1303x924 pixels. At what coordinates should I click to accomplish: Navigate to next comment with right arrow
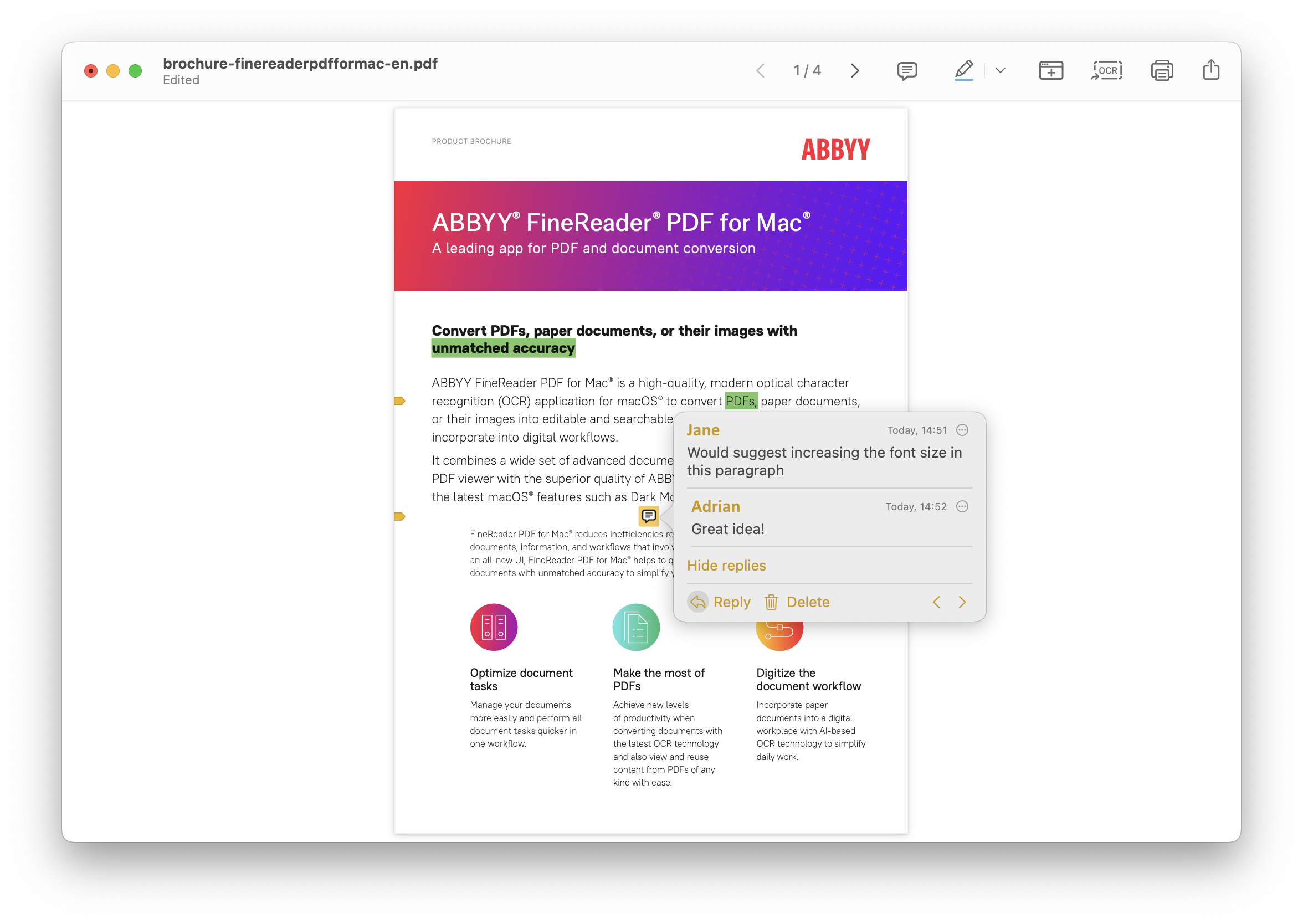[962, 601]
